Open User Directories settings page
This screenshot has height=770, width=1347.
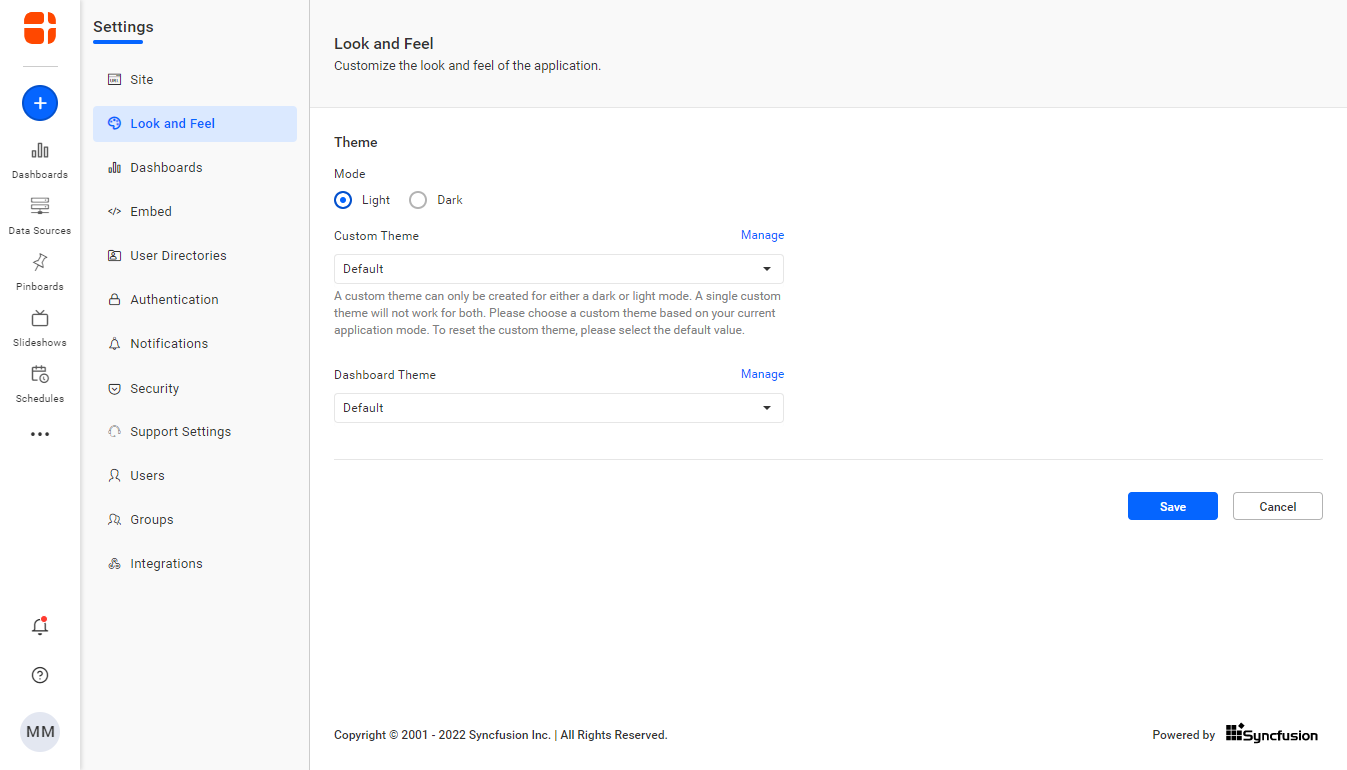[178, 256]
